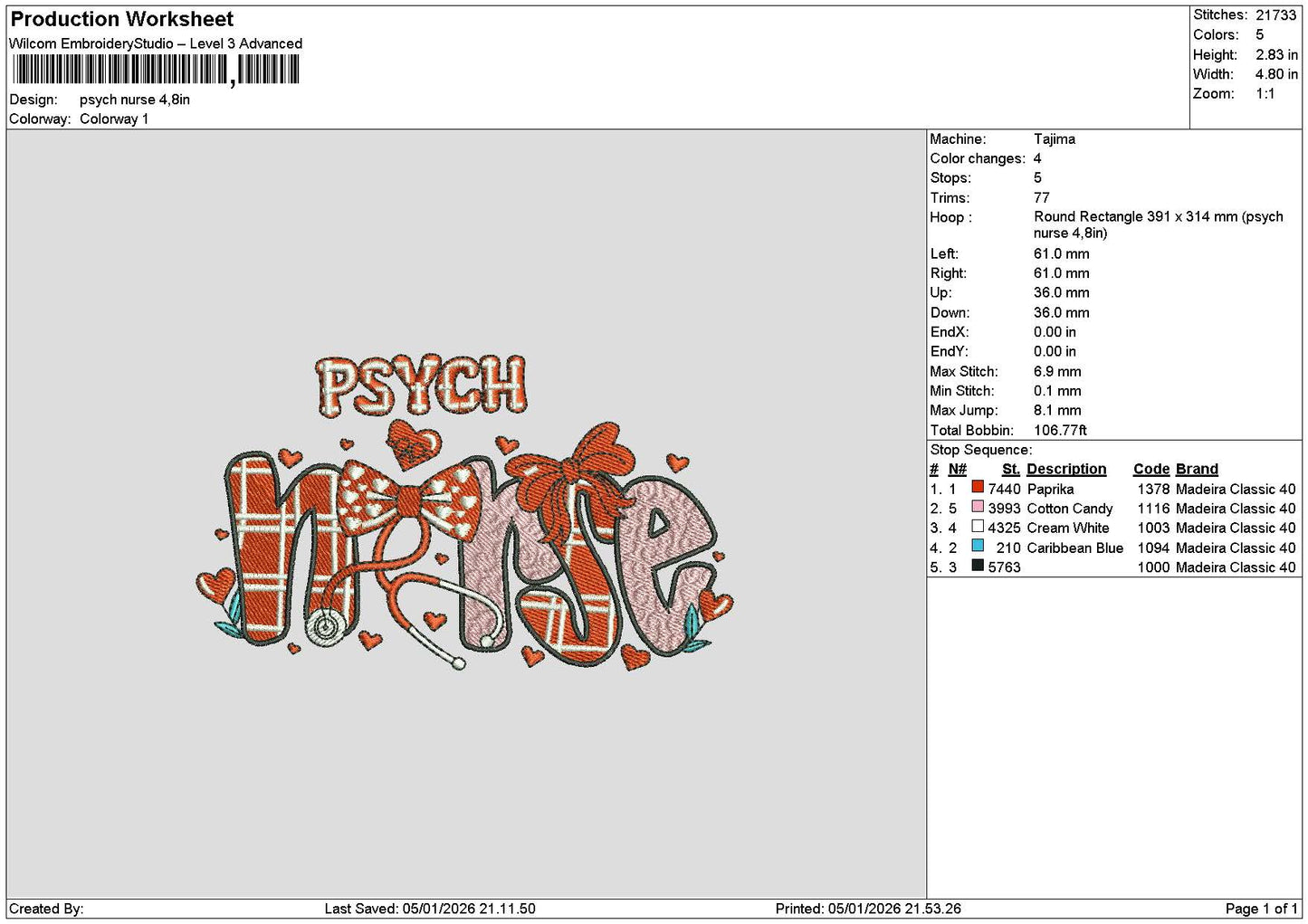Viewport: 1308px width, 924px height.
Task: Click the 'Code' column header
Action: coord(1151,469)
